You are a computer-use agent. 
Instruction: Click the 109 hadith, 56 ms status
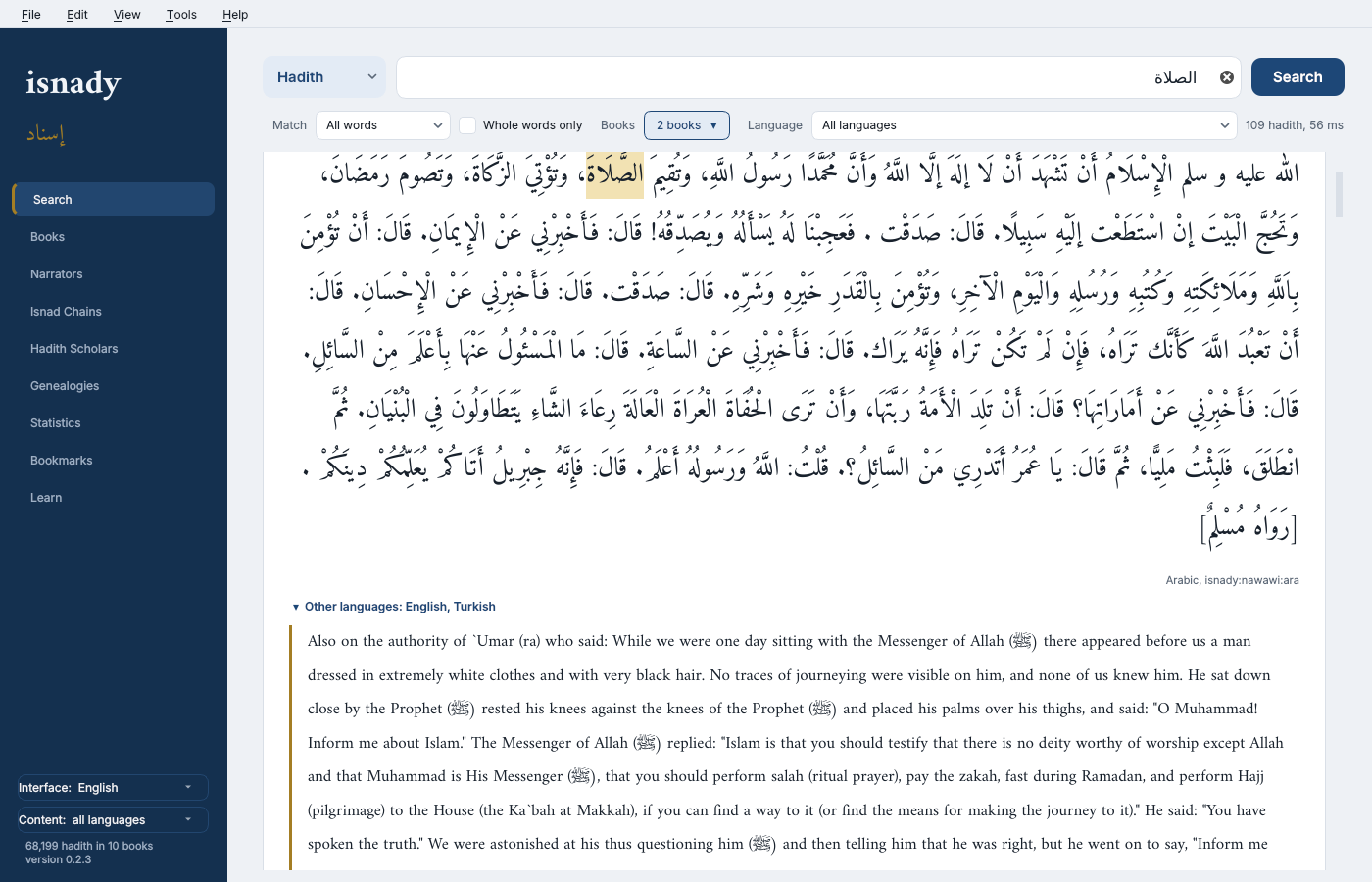coord(1295,125)
